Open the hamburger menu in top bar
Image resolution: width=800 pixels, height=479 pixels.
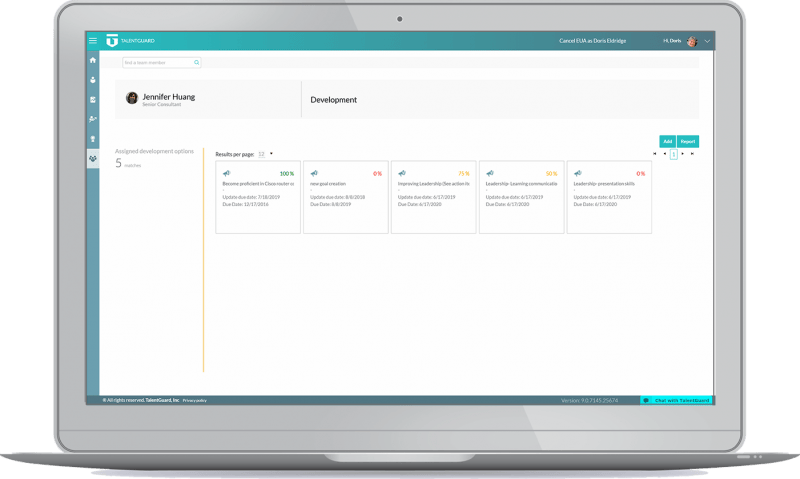click(93, 41)
